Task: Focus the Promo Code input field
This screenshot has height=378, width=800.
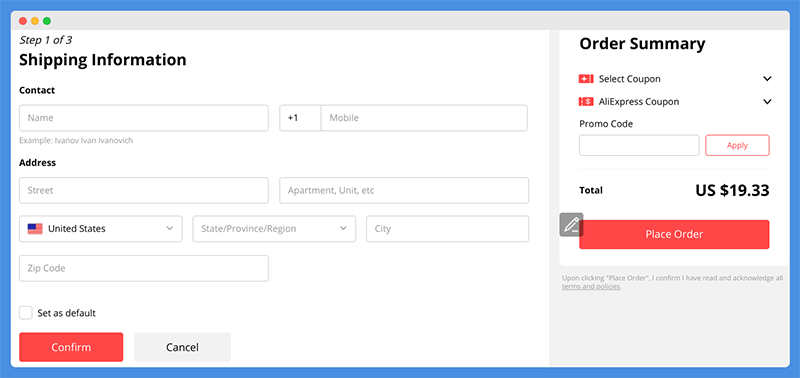Action: (639, 145)
